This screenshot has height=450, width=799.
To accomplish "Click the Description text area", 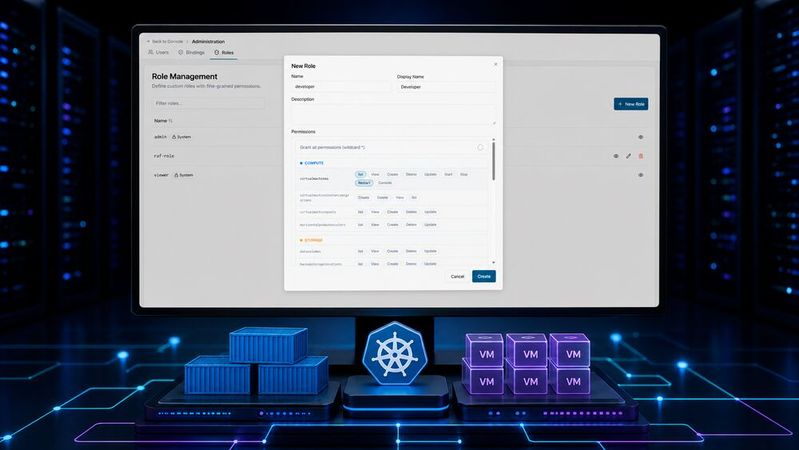I will pos(393,115).
